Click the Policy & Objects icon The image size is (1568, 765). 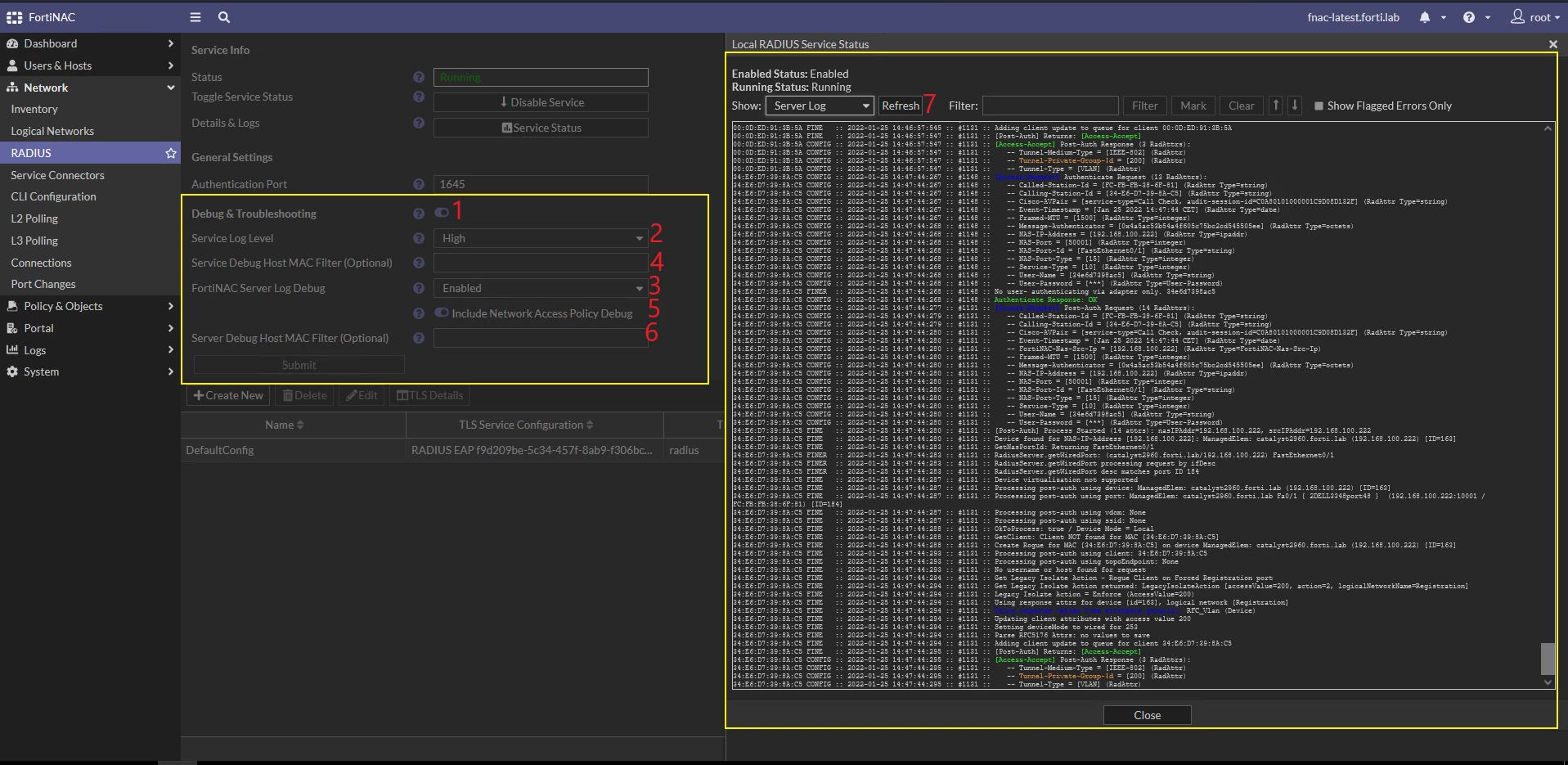pos(12,306)
